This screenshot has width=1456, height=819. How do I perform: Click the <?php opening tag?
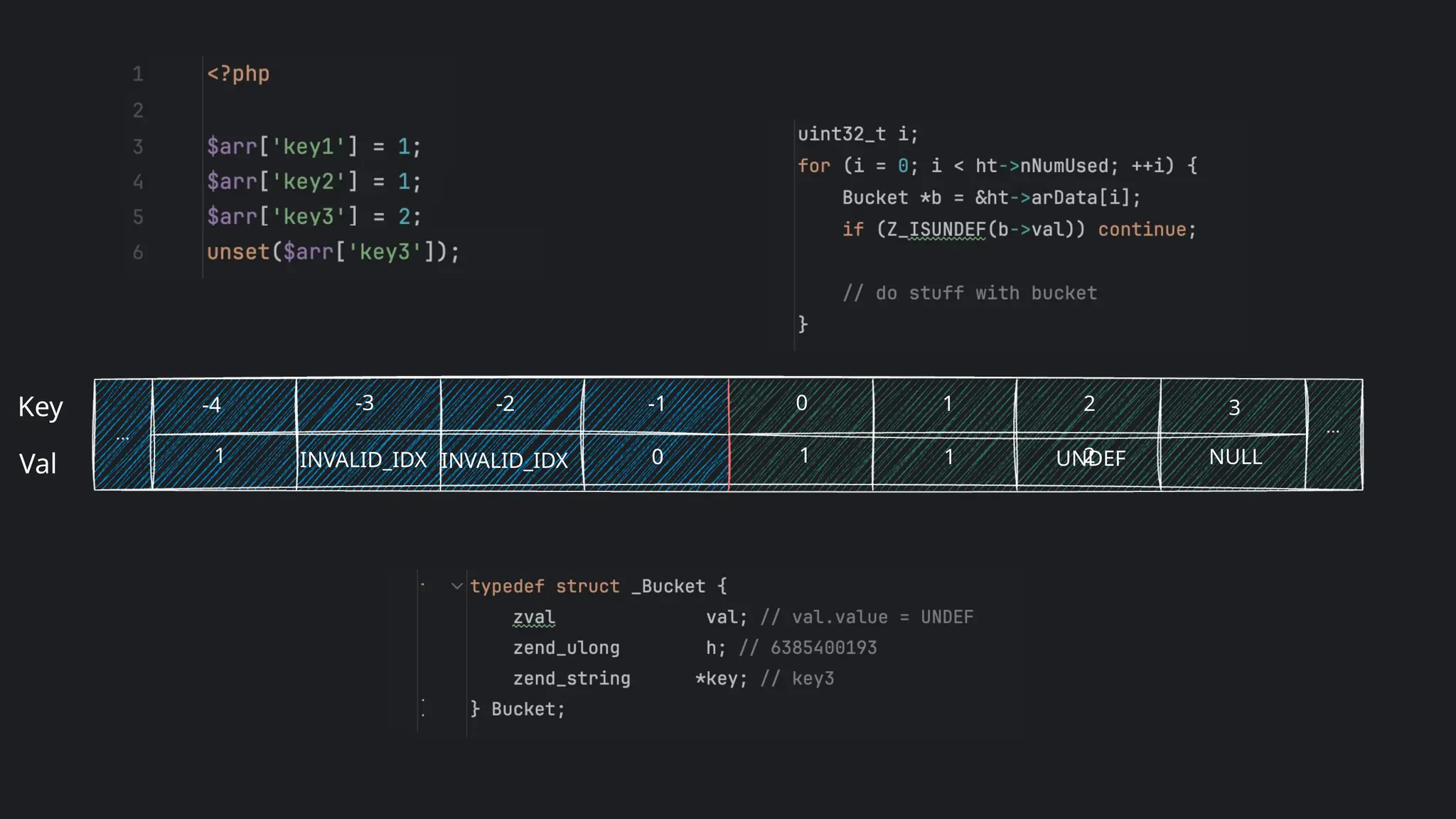coord(238,74)
